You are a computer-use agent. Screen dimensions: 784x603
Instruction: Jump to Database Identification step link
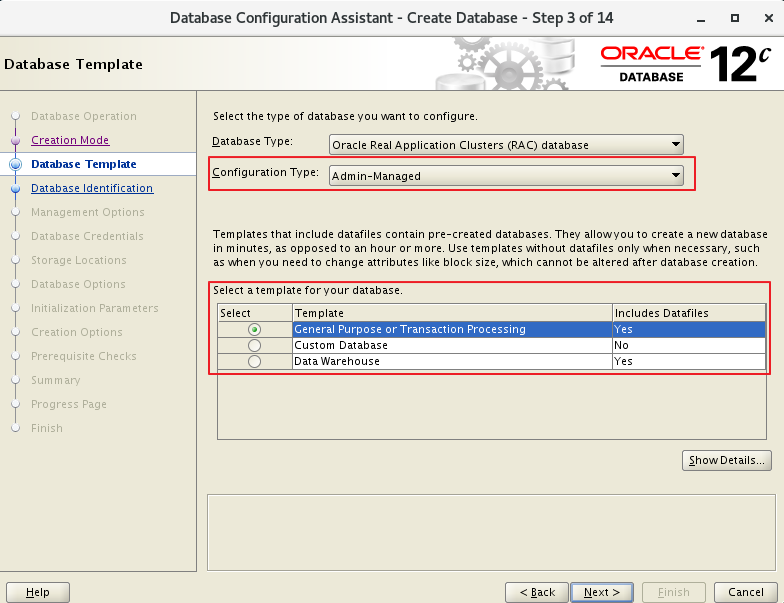[92, 188]
